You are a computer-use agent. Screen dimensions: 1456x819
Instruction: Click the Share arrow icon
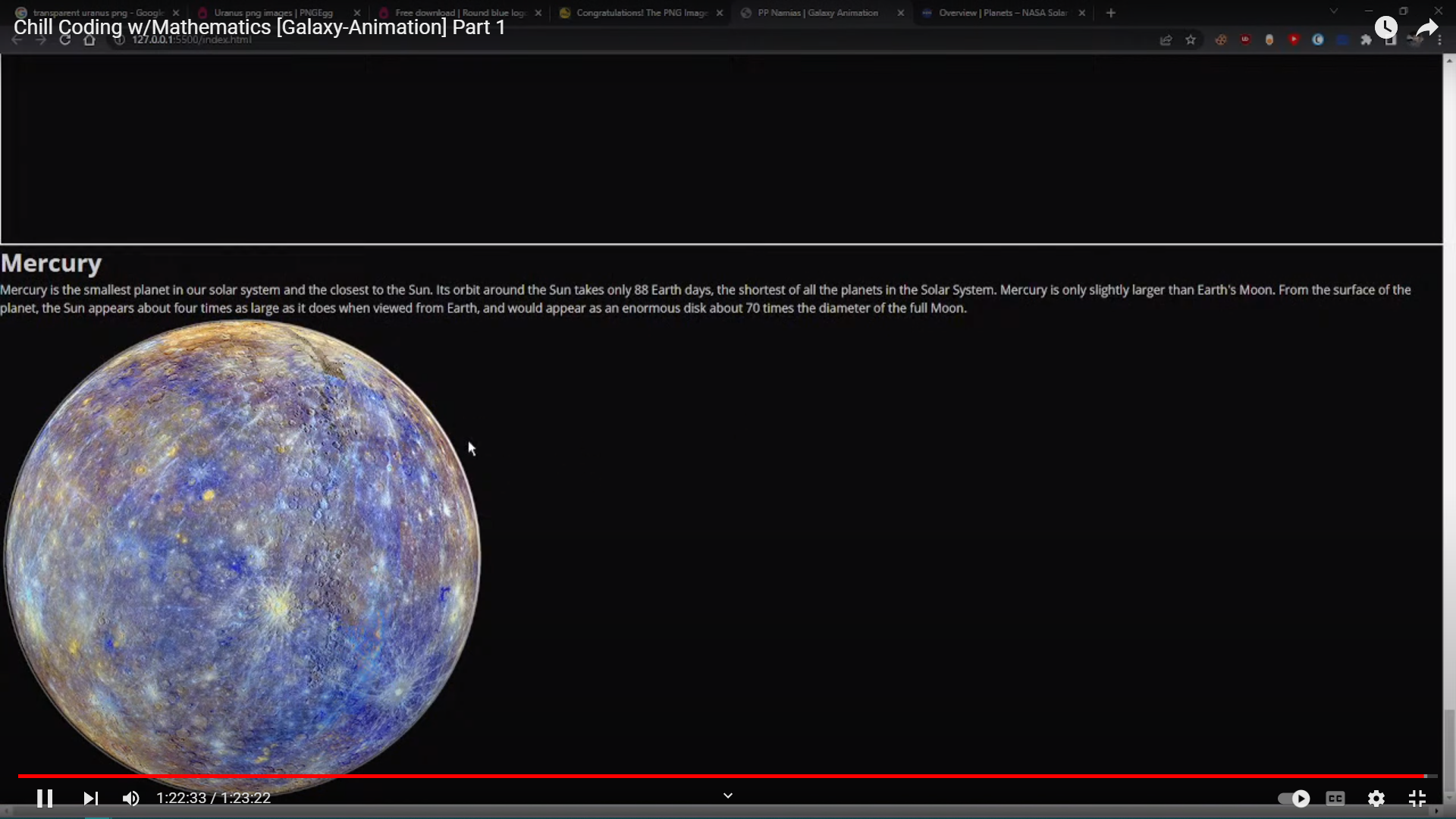(x=1426, y=28)
